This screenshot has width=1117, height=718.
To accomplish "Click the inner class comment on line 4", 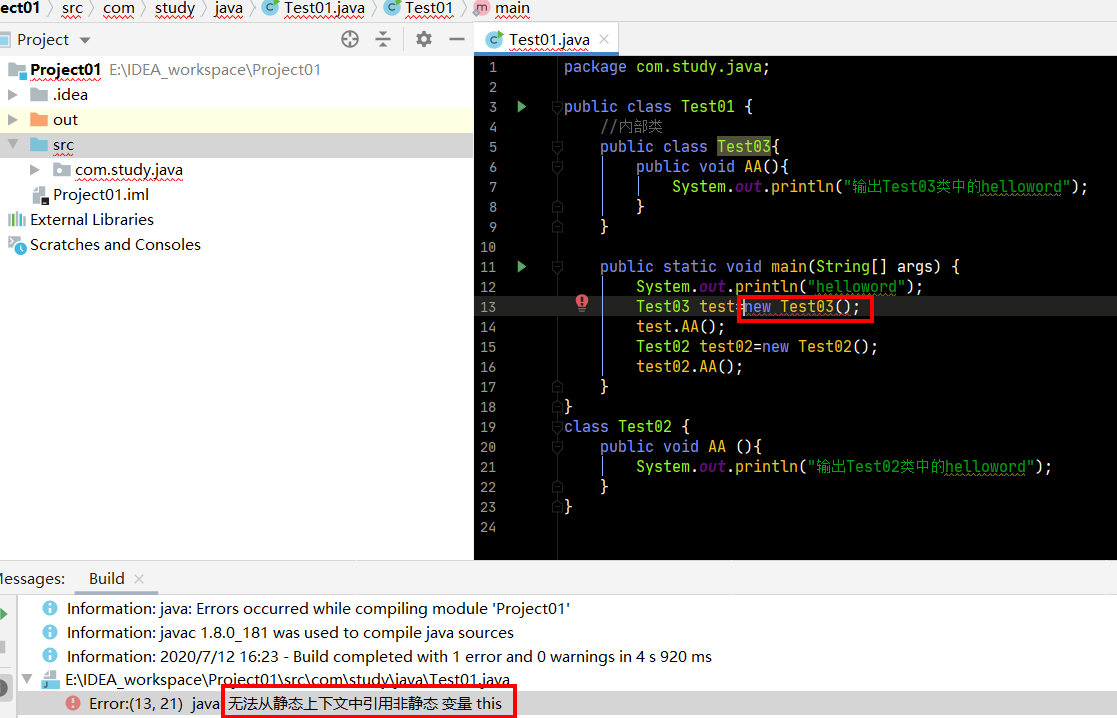I will click(x=631, y=127).
